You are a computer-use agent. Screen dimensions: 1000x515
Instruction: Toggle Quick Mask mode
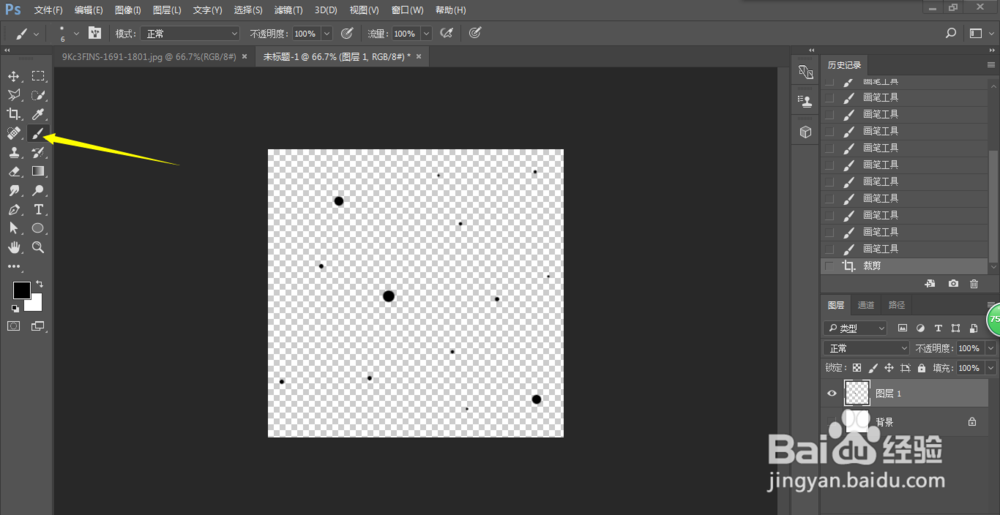pyautogui.click(x=13, y=326)
